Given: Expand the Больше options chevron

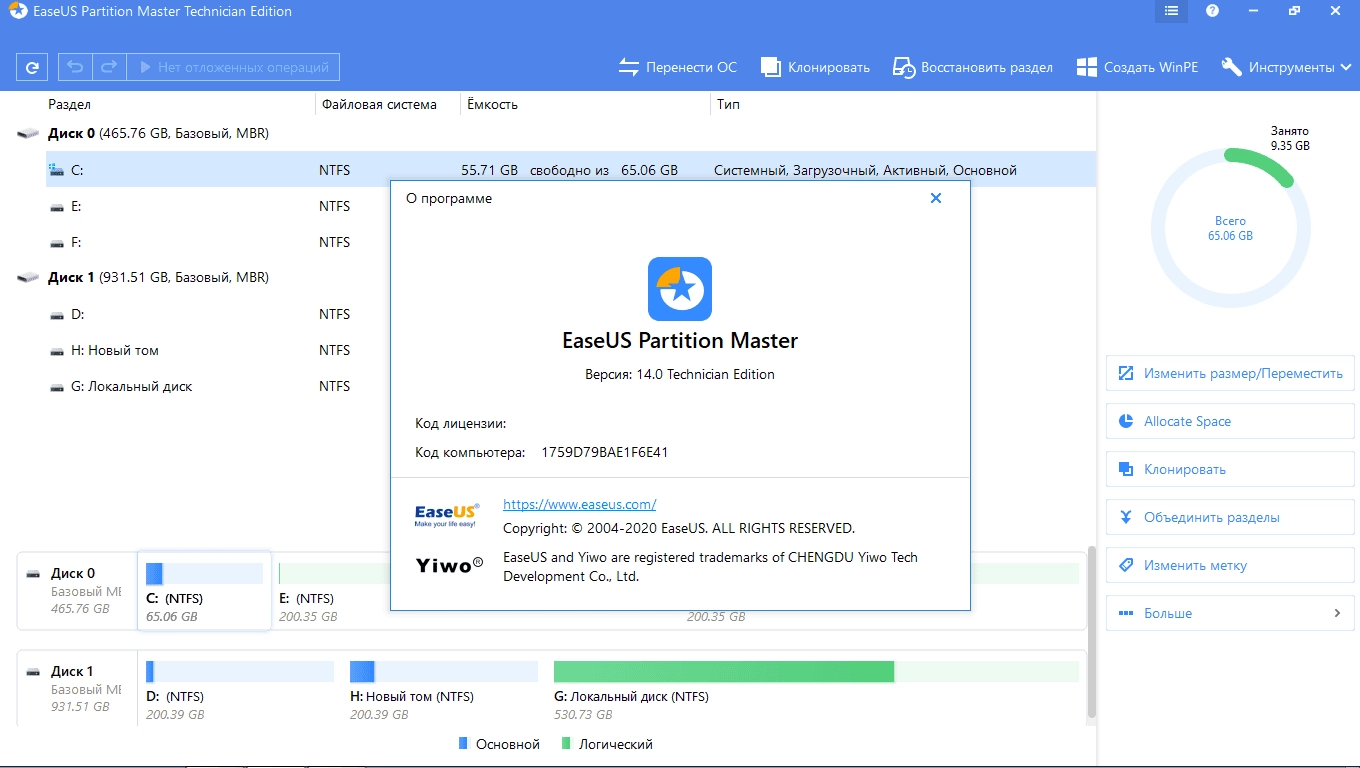Looking at the screenshot, I should [1337, 613].
